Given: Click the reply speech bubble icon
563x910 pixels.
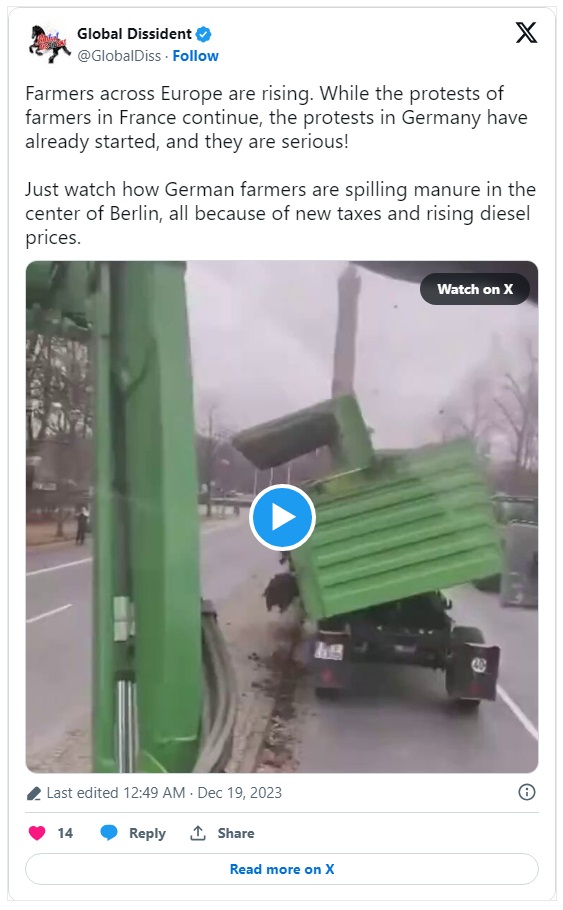Looking at the screenshot, I should coord(109,833).
